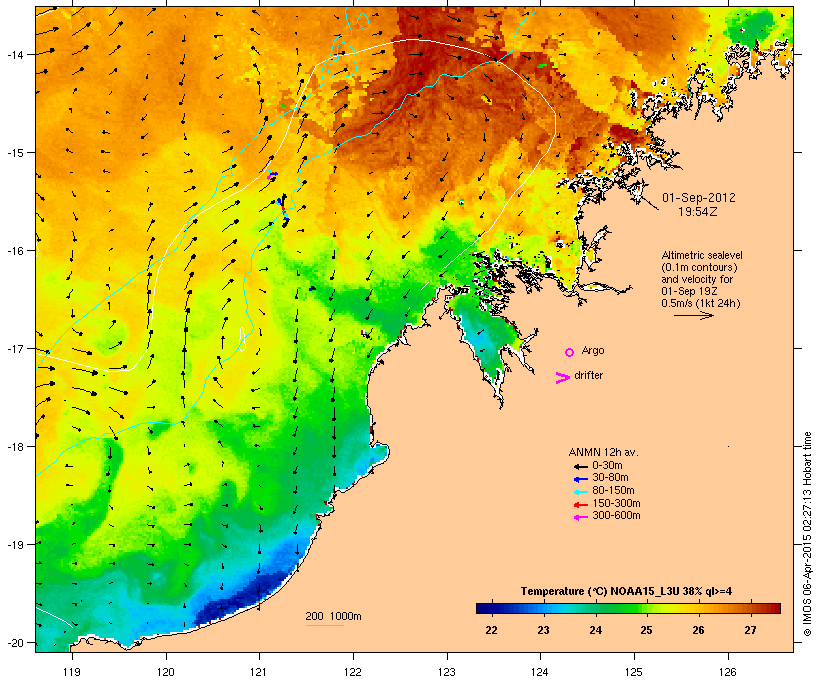Click the '0.5m/s (1kt 24h)' scale text
Image resolution: width=820 pixels, height=680 pixels.
click(x=701, y=303)
